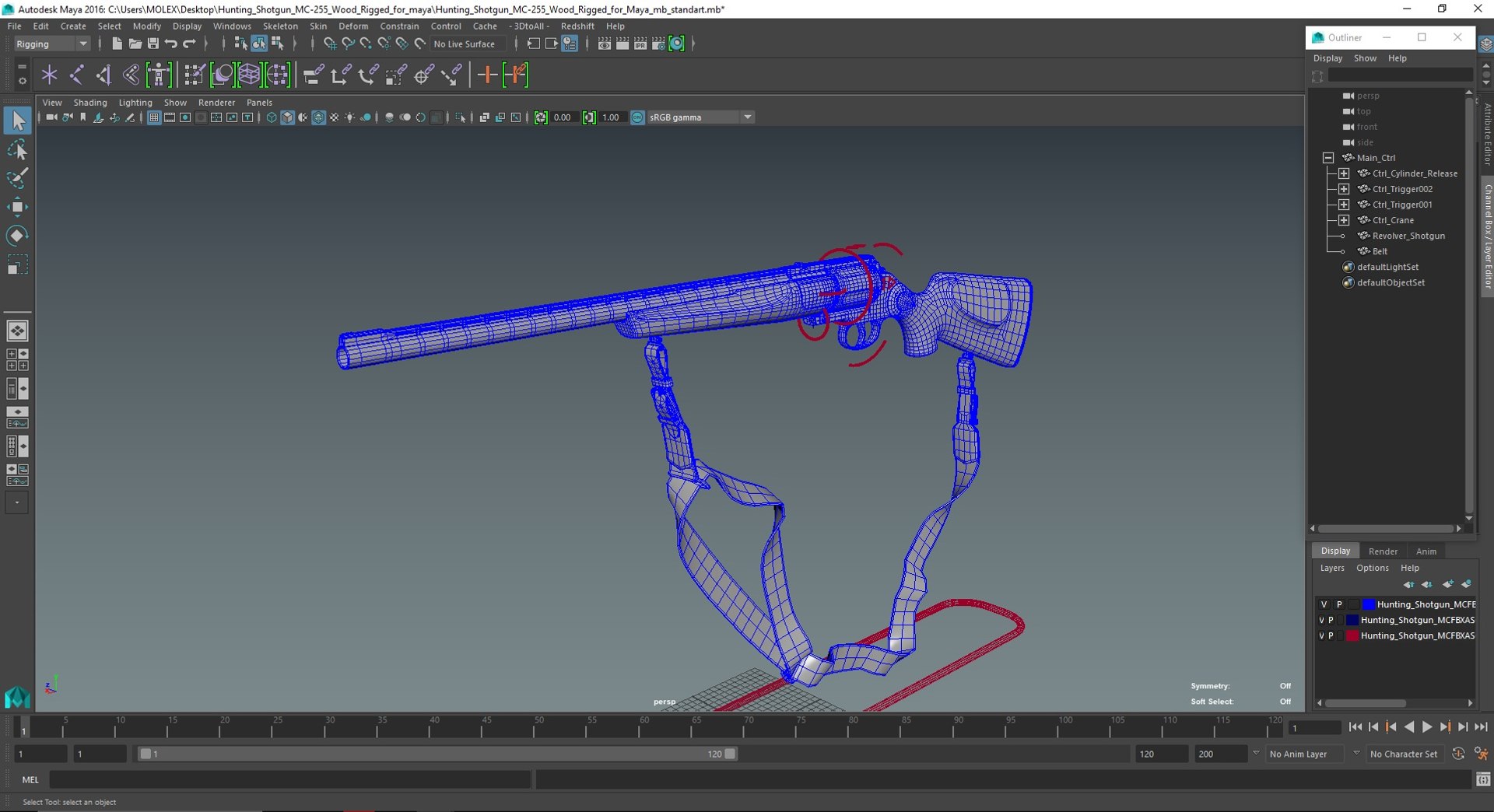Expand Ctrl_Trigger002 in Outliner
Screen dimensions: 1494x812
point(1344,189)
